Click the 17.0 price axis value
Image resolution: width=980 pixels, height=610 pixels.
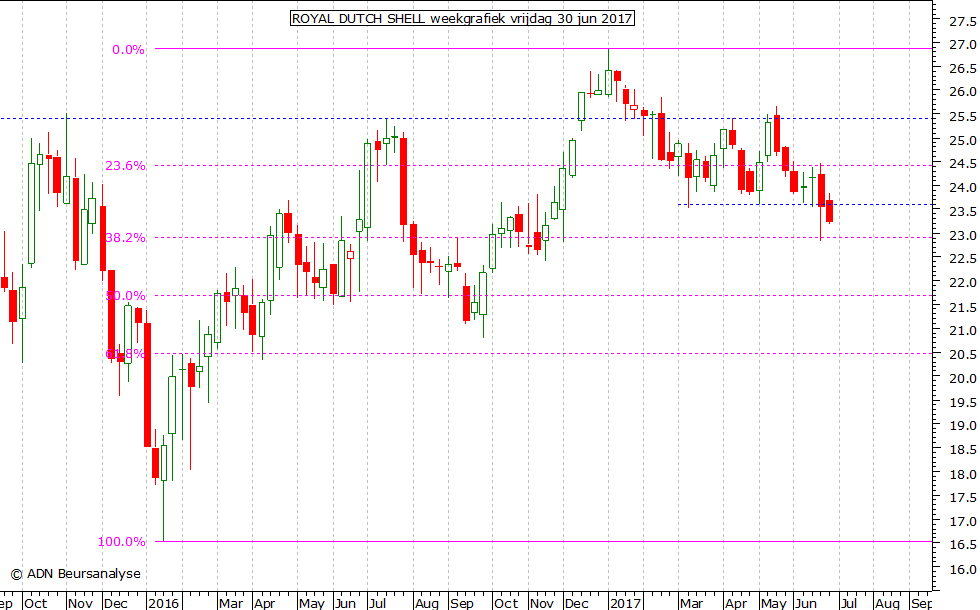tap(962, 521)
